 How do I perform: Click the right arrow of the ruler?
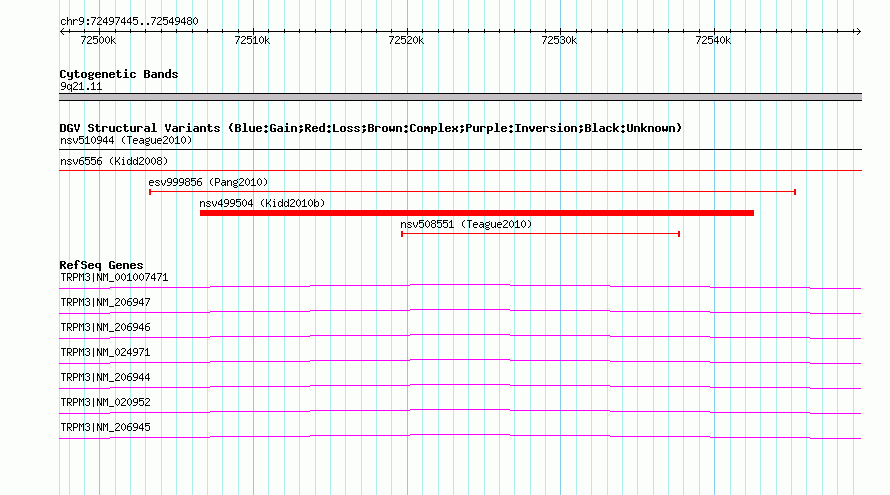[x=858, y=31]
